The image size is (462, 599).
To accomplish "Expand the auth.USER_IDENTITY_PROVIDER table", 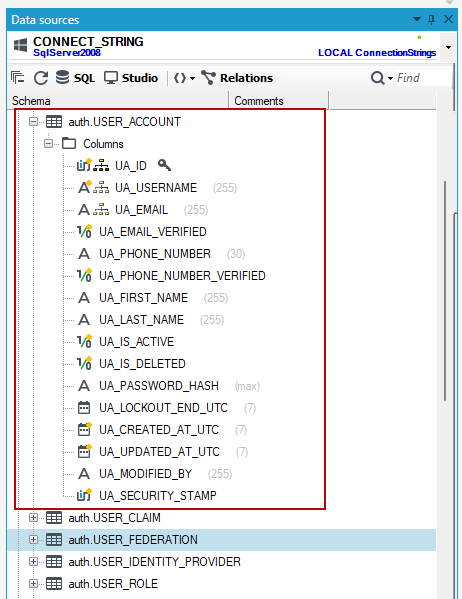I will [33, 562].
